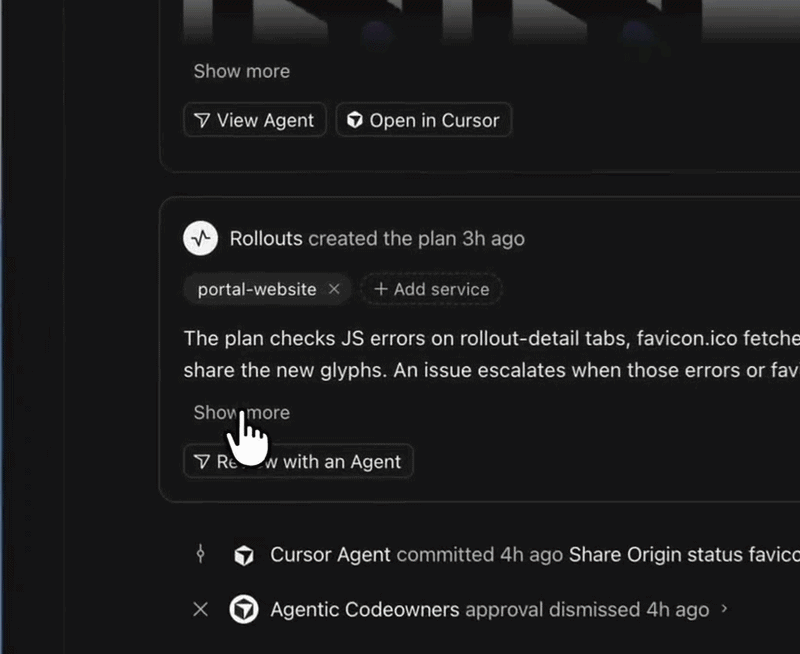Image resolution: width=800 pixels, height=654 pixels.
Task: Open the Share Origin status commit link
Action: point(684,555)
